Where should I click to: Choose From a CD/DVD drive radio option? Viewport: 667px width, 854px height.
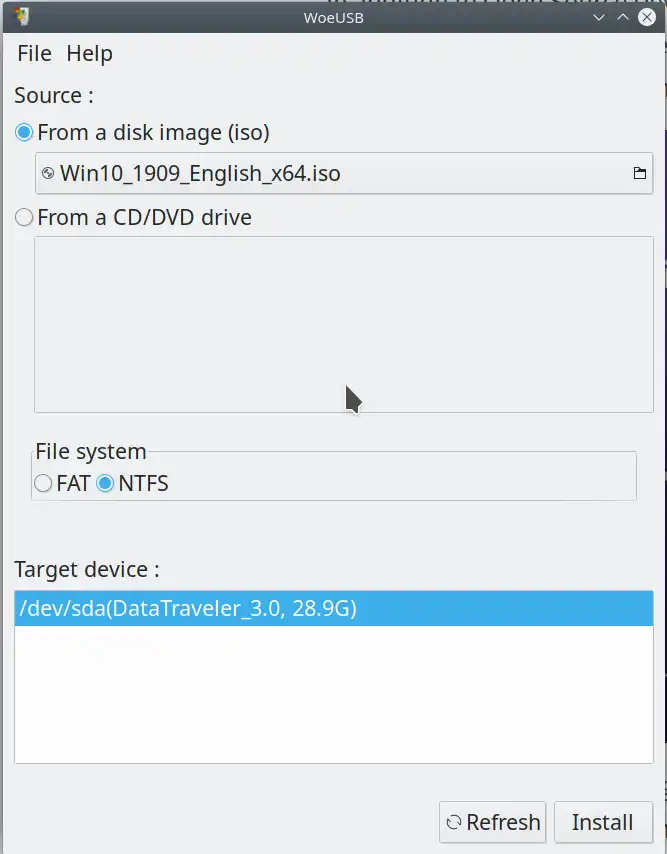[x=24, y=217]
